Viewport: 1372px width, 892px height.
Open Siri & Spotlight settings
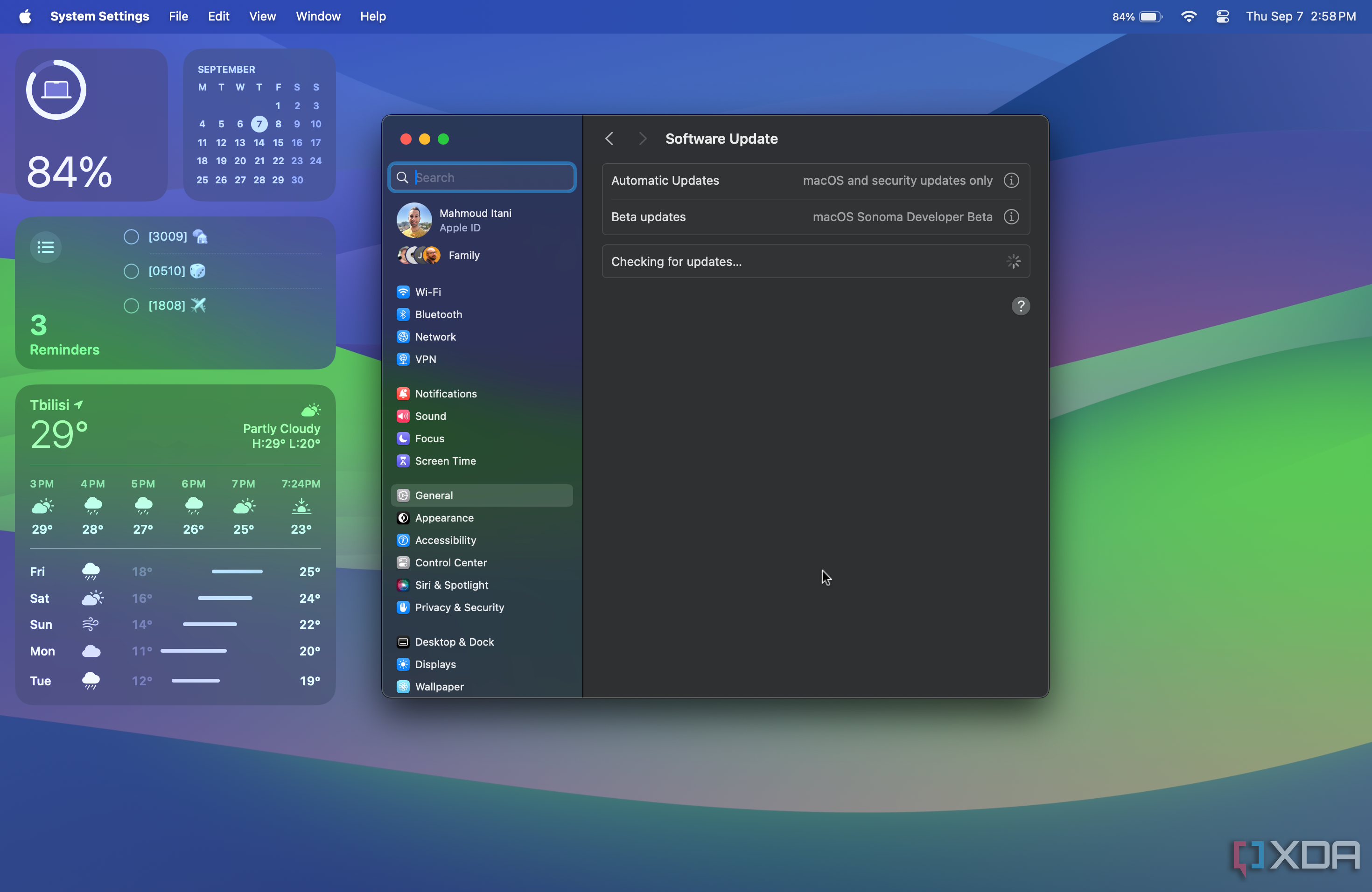coord(452,585)
